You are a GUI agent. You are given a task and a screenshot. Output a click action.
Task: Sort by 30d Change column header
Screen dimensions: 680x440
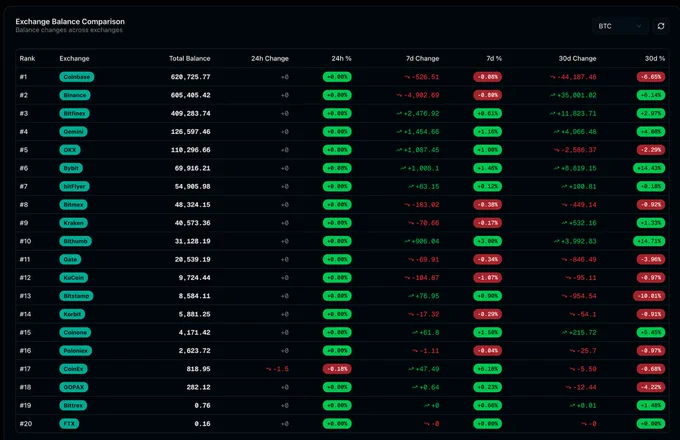point(577,59)
